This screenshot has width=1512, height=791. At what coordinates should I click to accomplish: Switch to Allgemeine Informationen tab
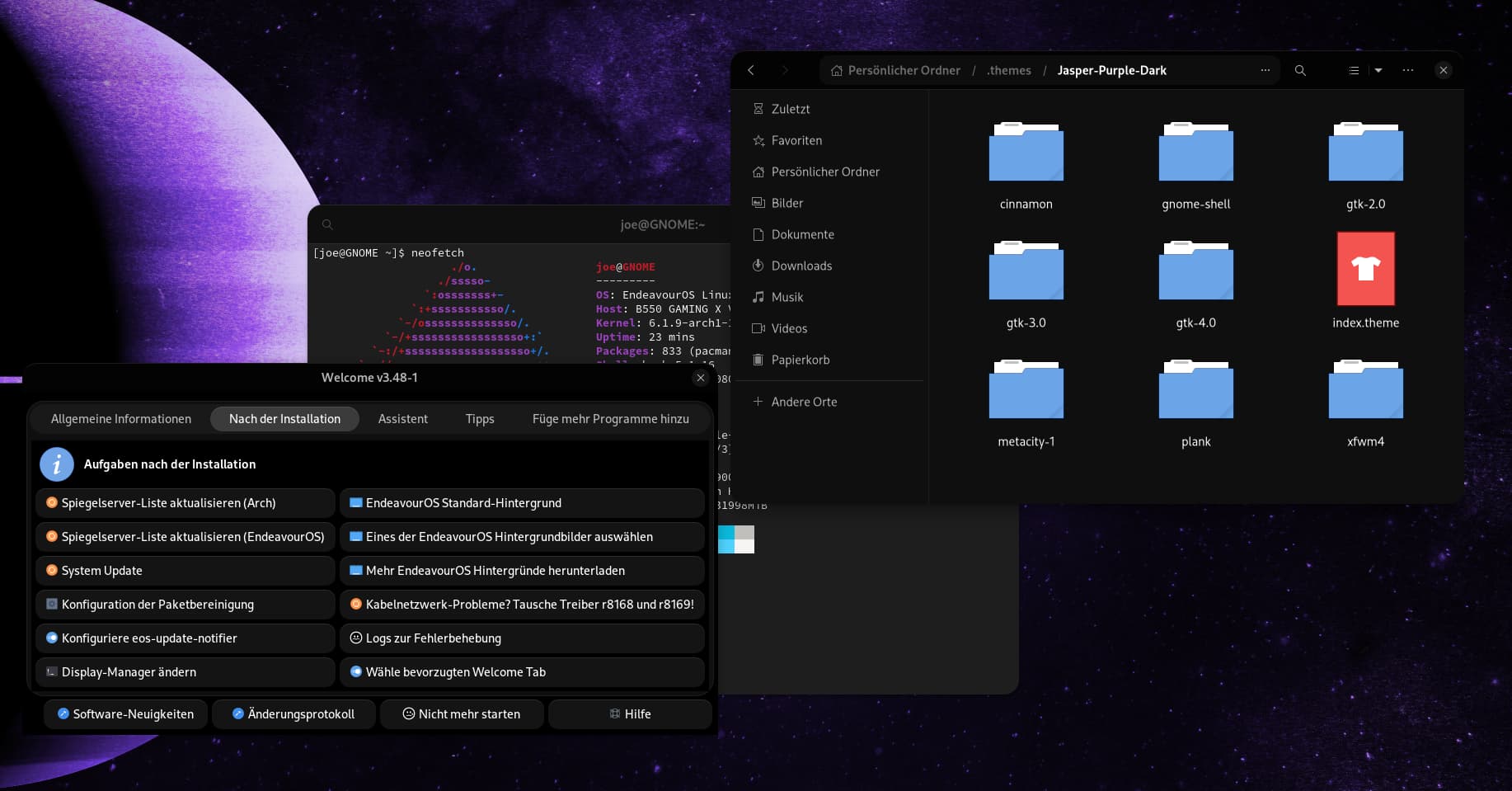pyautogui.click(x=121, y=419)
